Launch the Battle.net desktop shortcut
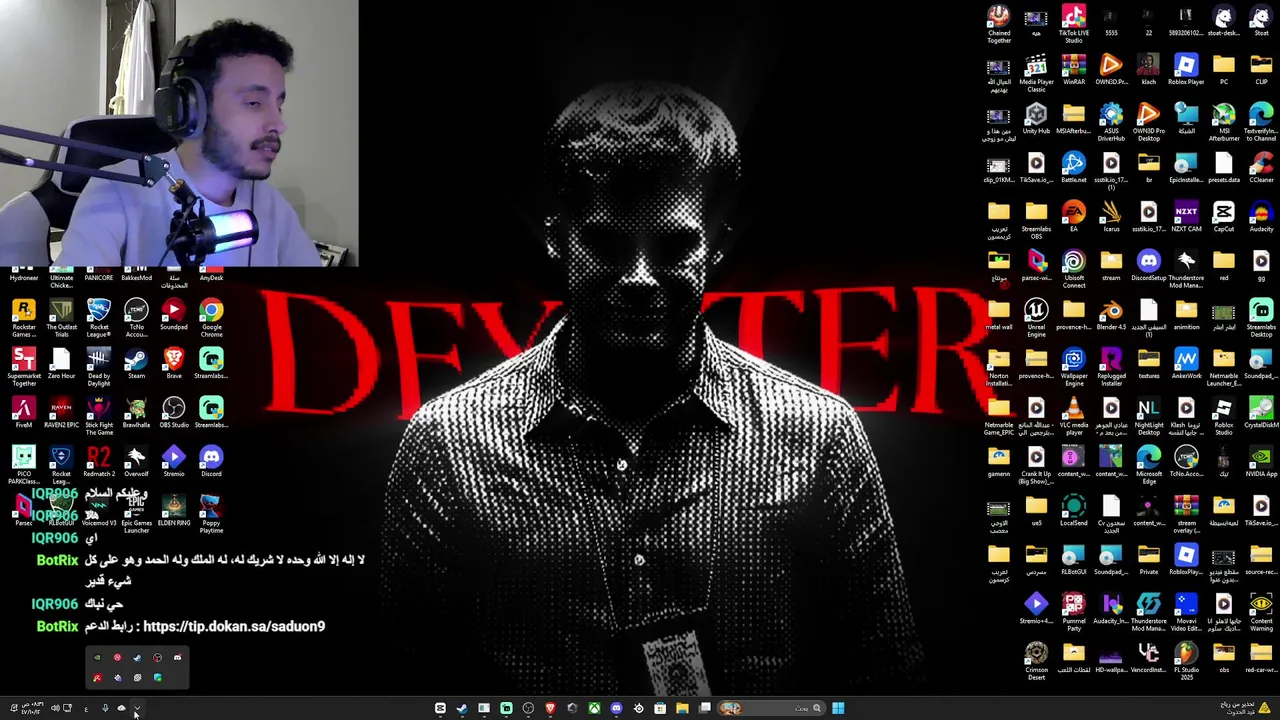Image resolution: width=1280 pixels, height=720 pixels. pyautogui.click(x=1074, y=169)
